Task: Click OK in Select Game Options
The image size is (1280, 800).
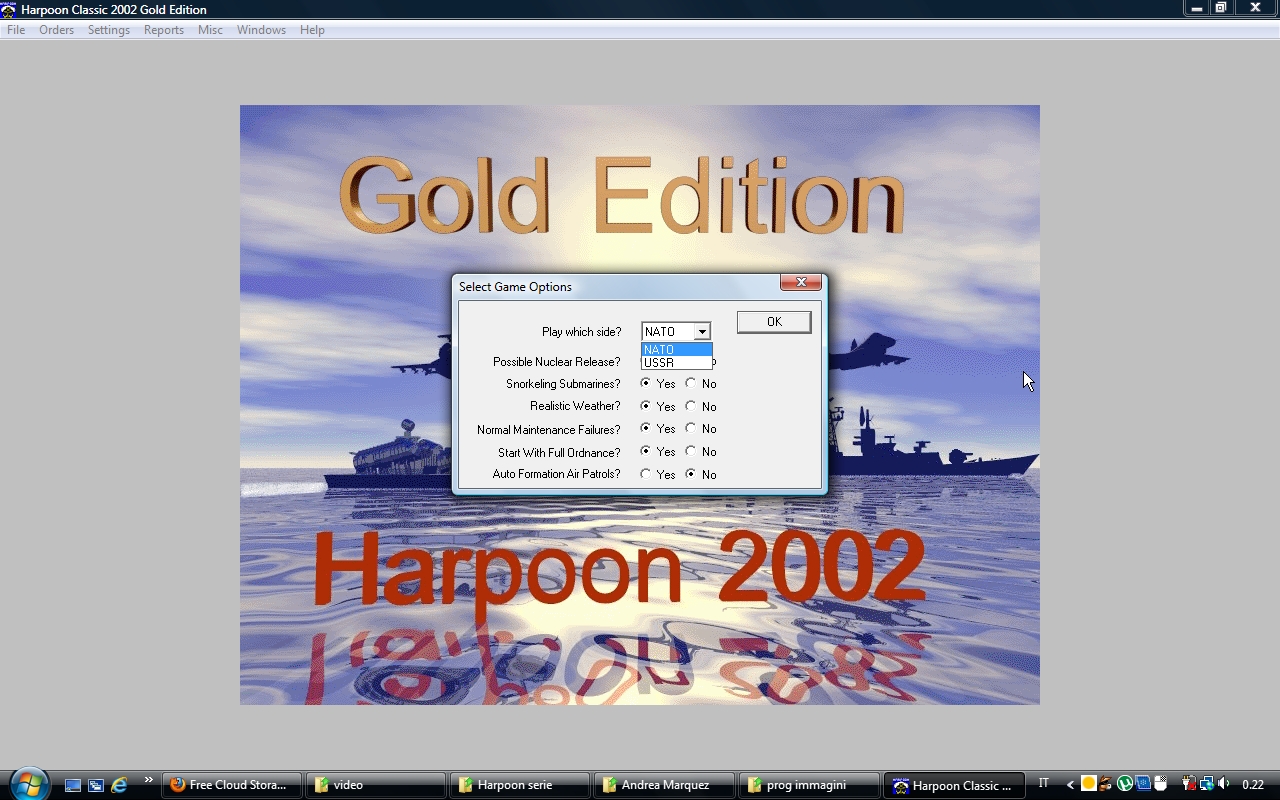Action: click(774, 321)
